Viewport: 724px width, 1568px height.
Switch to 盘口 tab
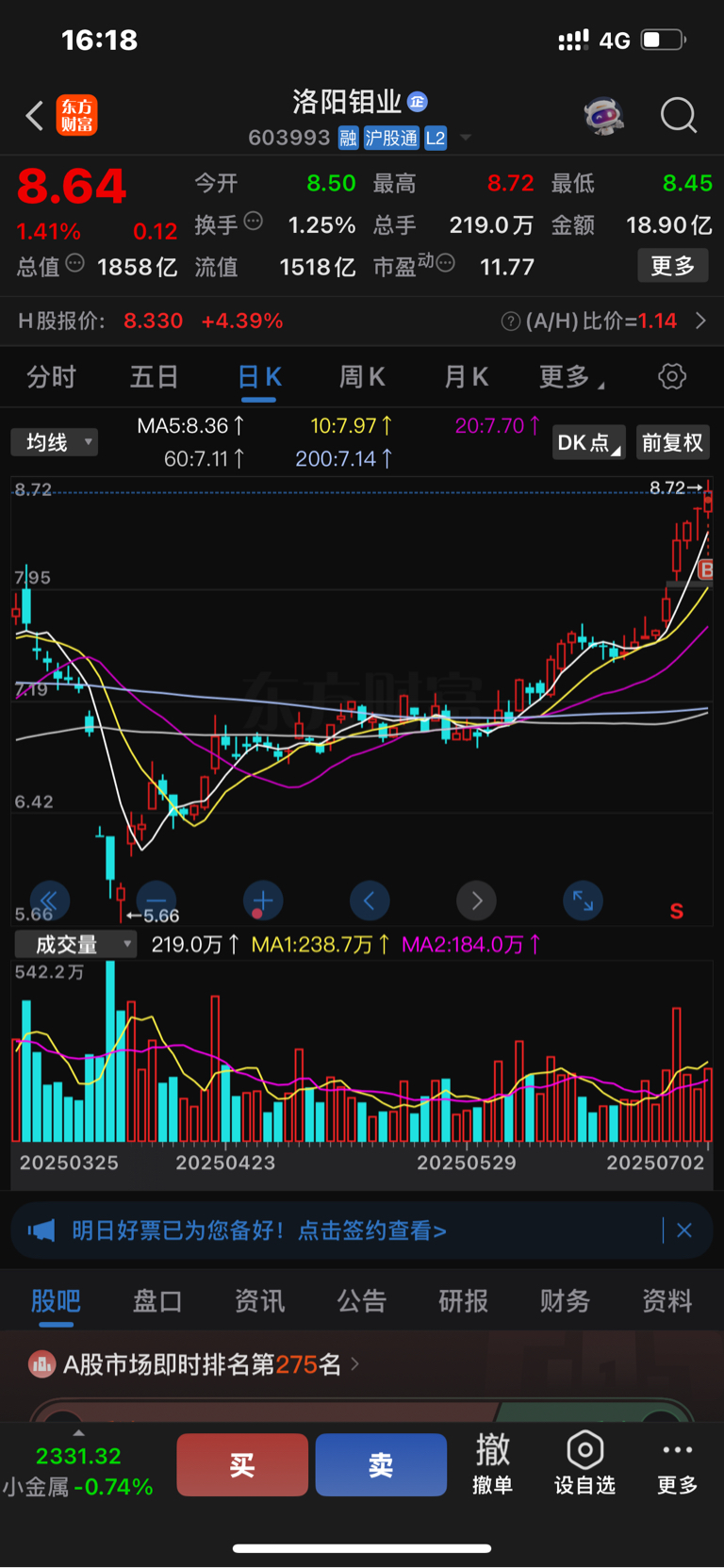pyautogui.click(x=157, y=1301)
